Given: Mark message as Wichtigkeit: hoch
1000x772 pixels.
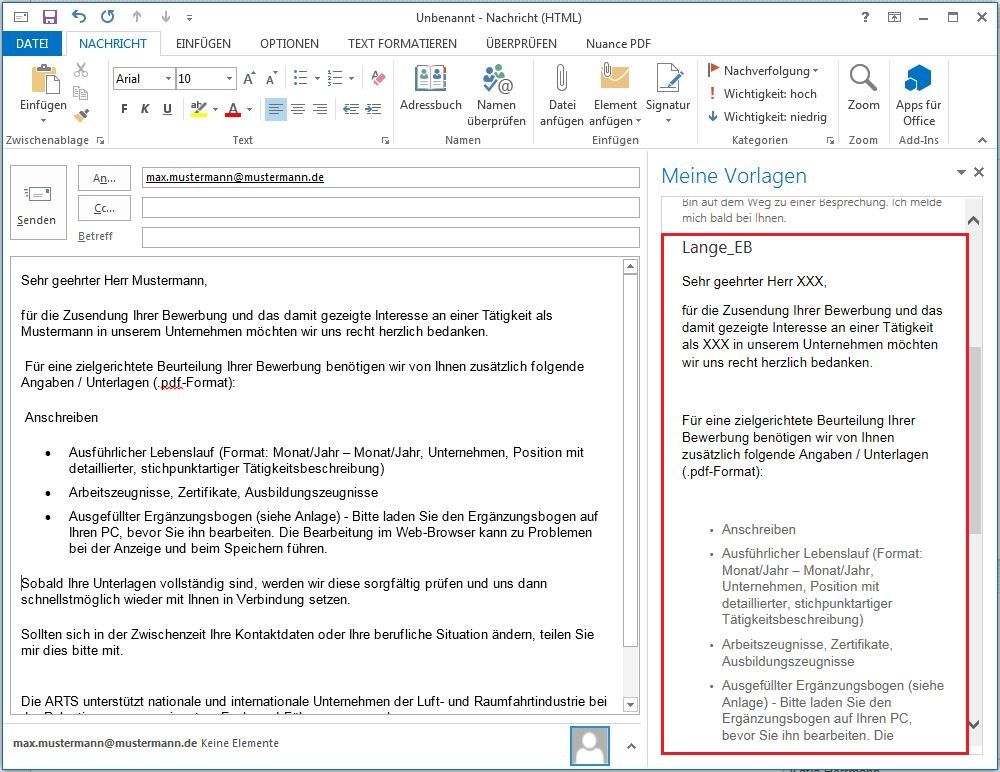Looking at the screenshot, I should pos(763,94).
